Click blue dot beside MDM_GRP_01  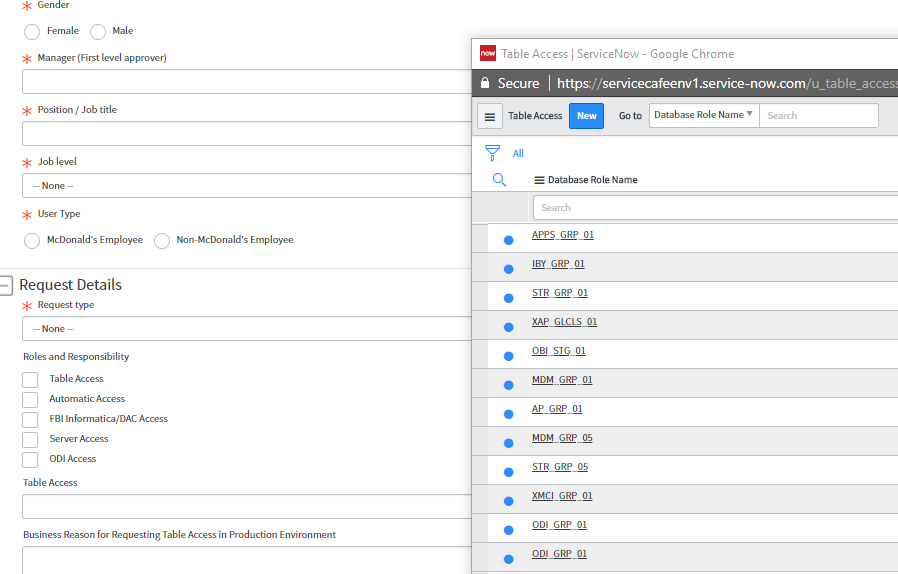pos(509,385)
